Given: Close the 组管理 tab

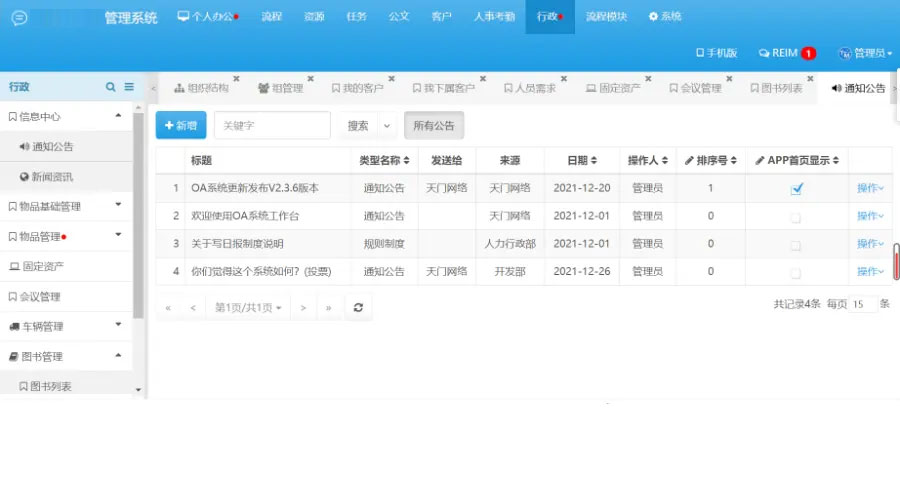Looking at the screenshot, I should click(x=311, y=78).
